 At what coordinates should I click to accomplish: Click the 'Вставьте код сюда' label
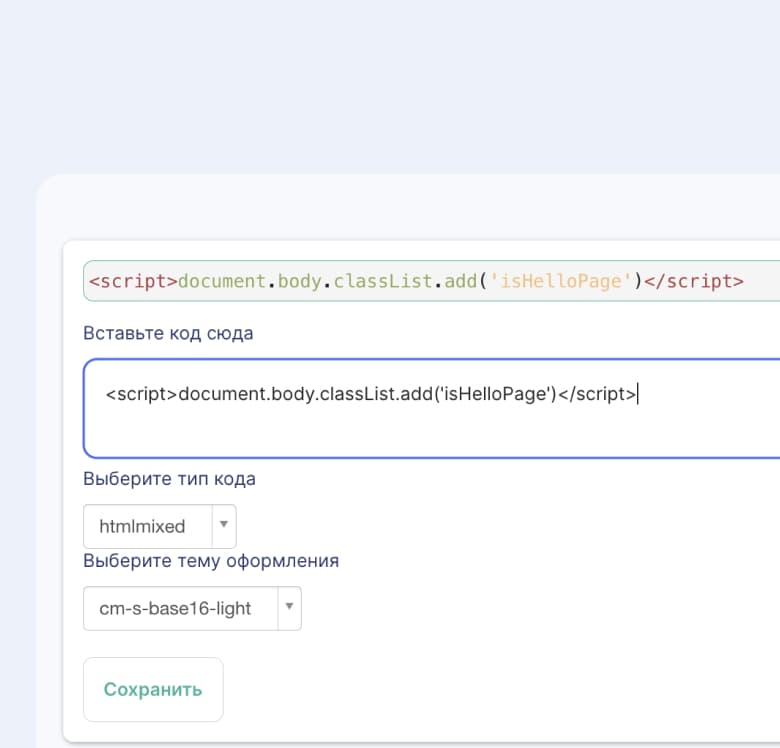[x=168, y=333]
